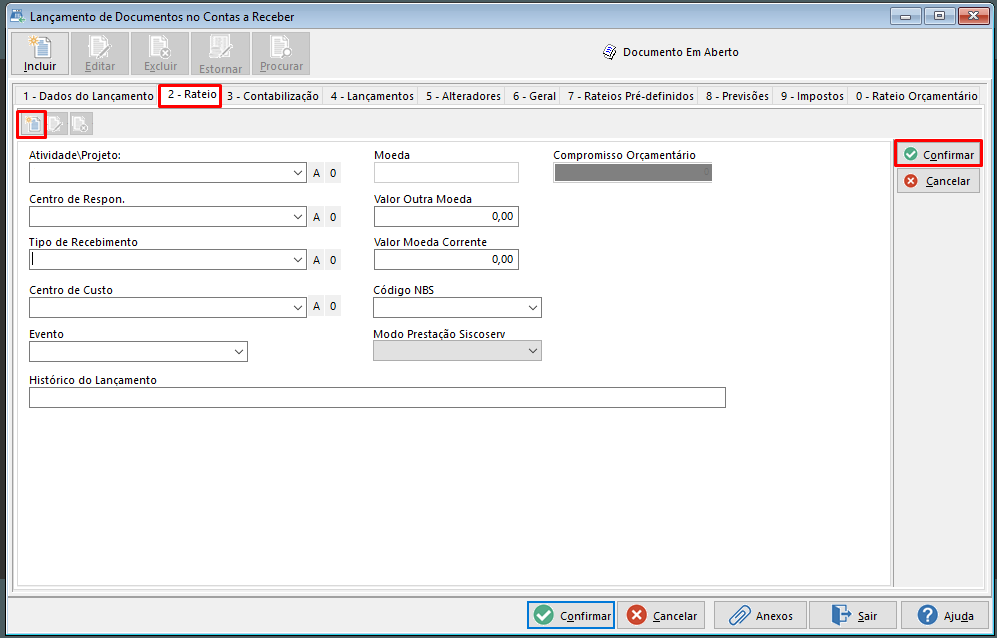
Task: Open the Evento dropdown
Action: (239, 352)
